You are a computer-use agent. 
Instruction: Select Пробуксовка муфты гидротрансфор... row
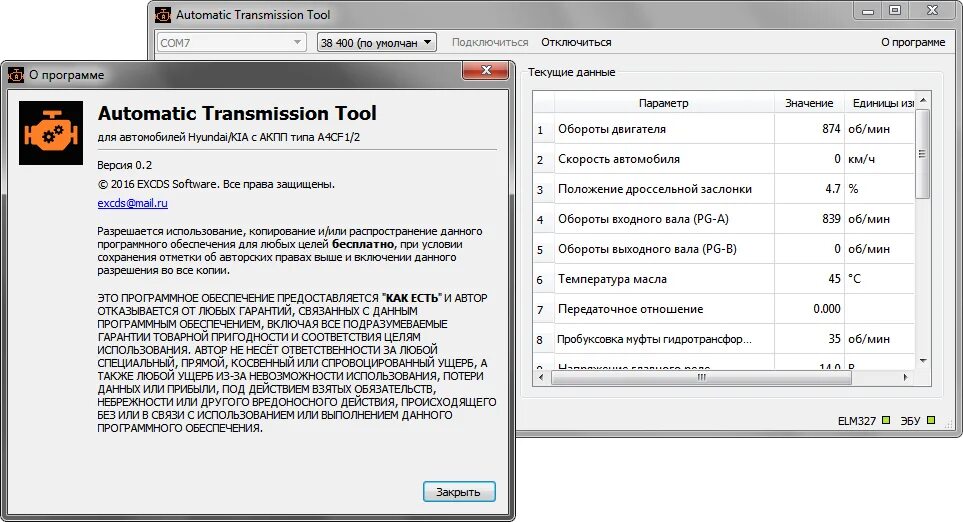pos(725,339)
